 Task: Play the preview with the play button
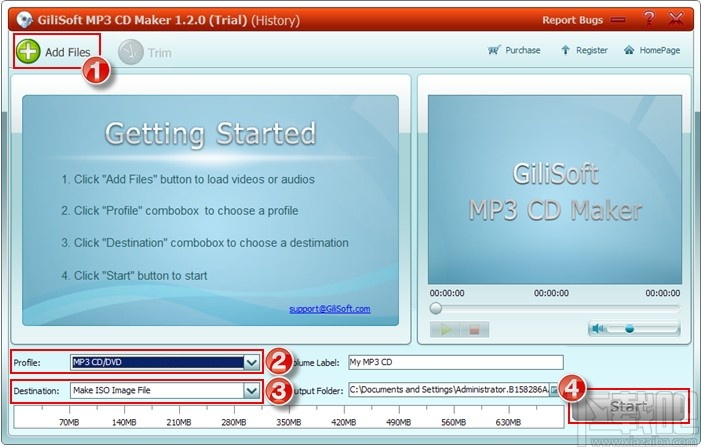click(444, 330)
